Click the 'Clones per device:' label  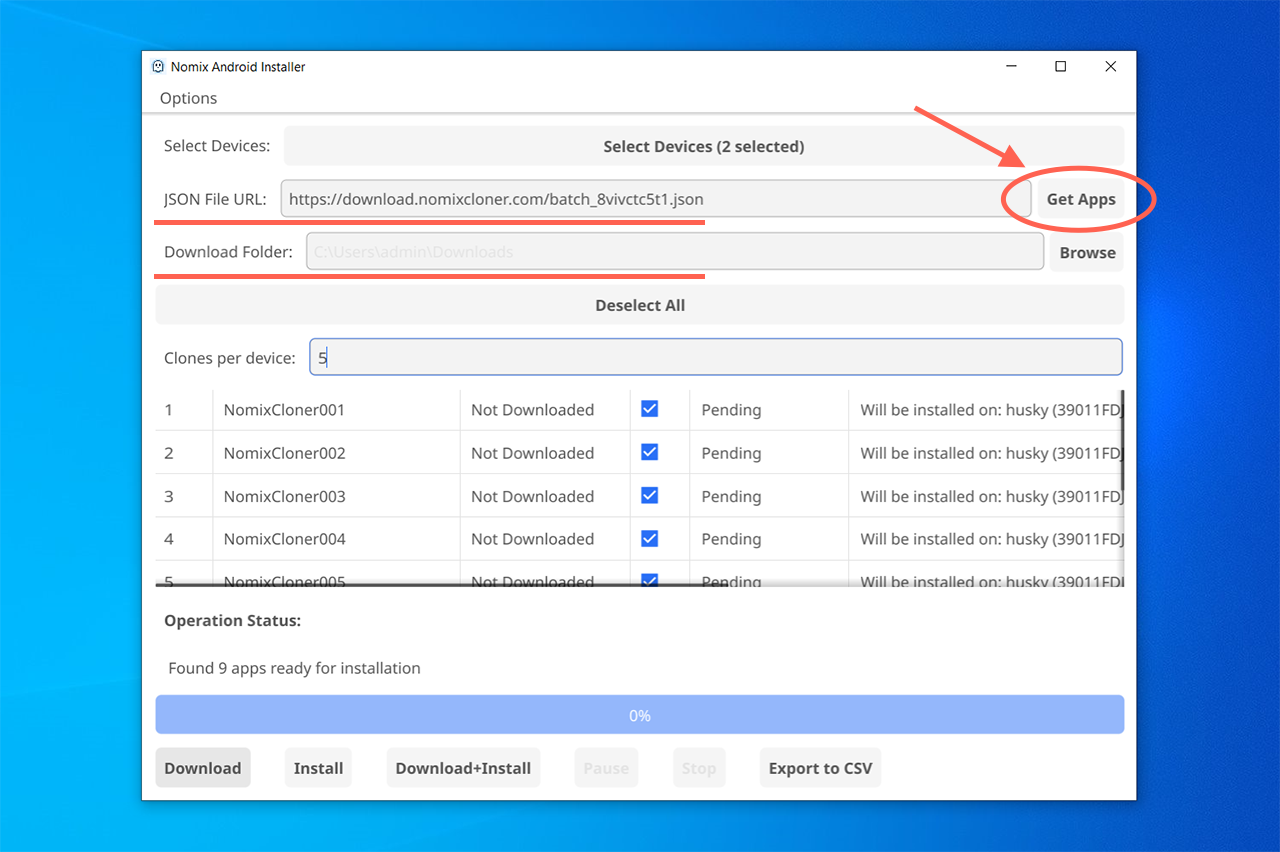click(x=230, y=357)
